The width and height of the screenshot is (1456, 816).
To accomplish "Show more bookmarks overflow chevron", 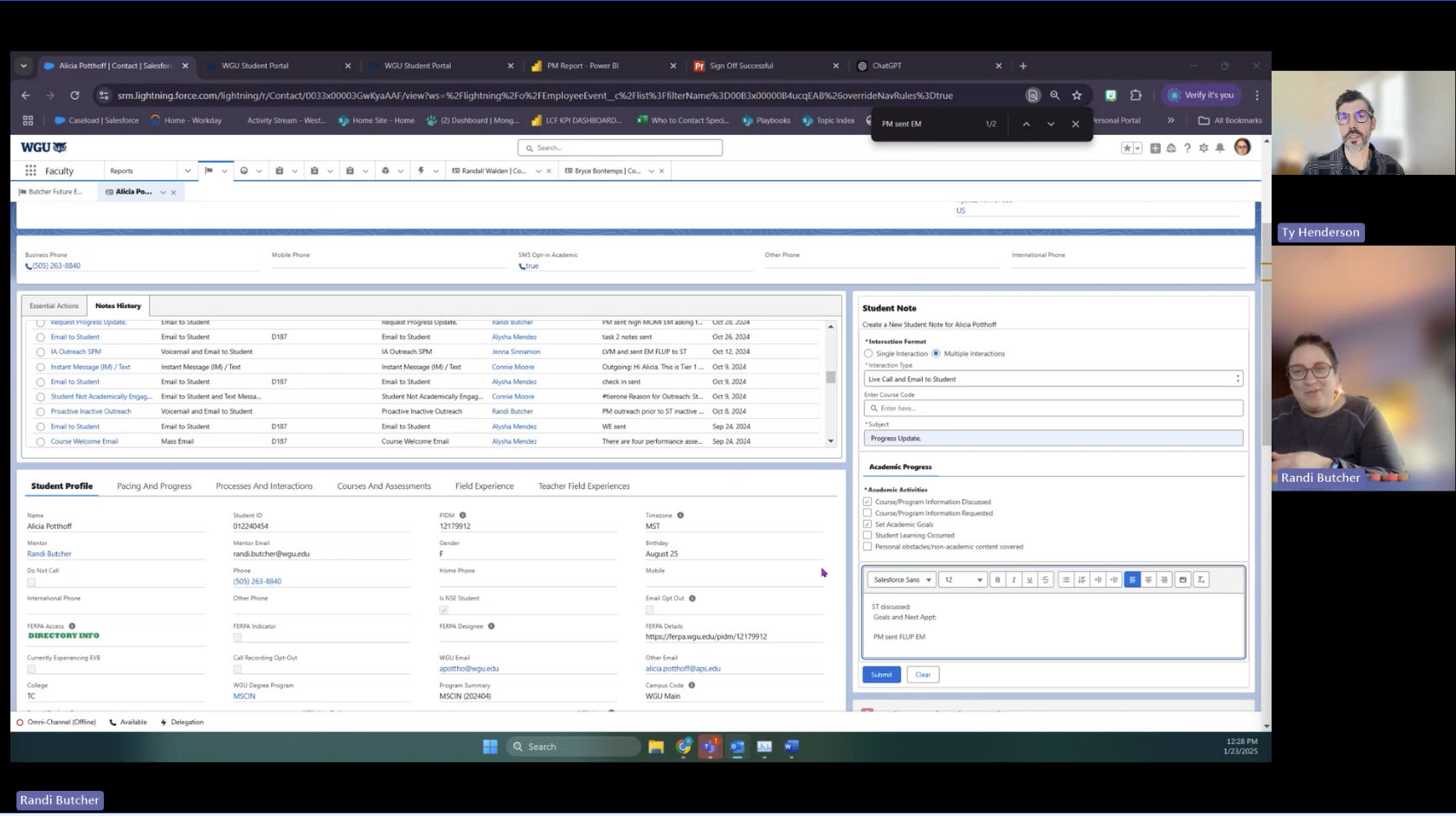I will 1170,120.
